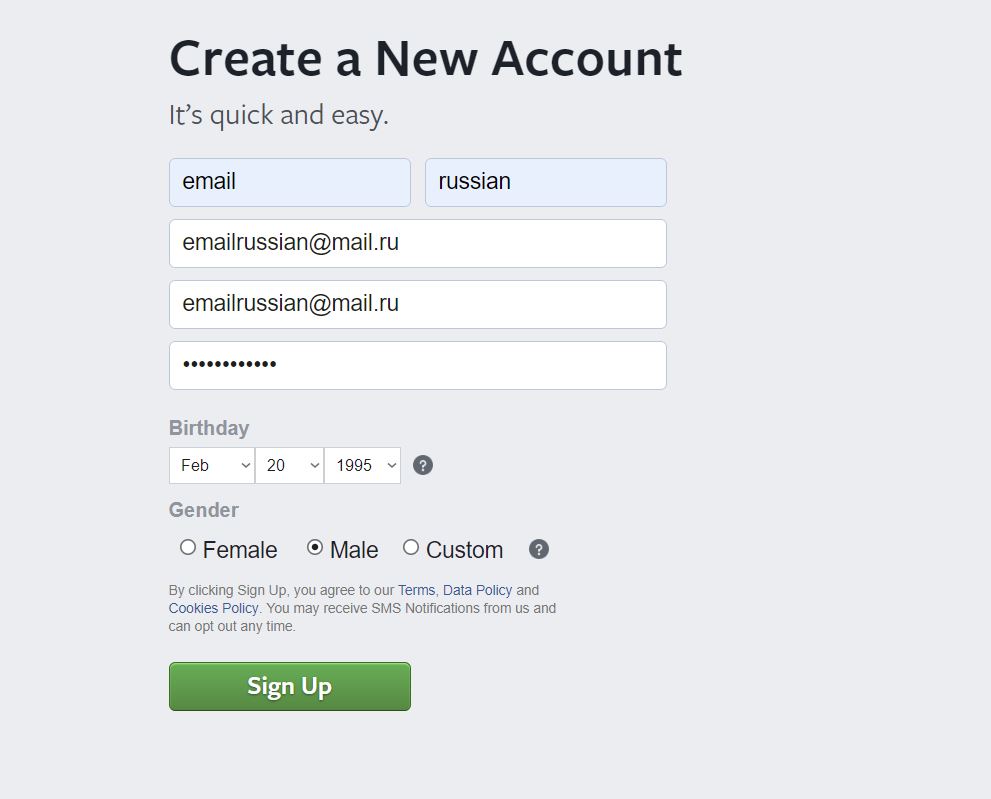
Task: Click the first name field containing email
Action: [x=289, y=182]
